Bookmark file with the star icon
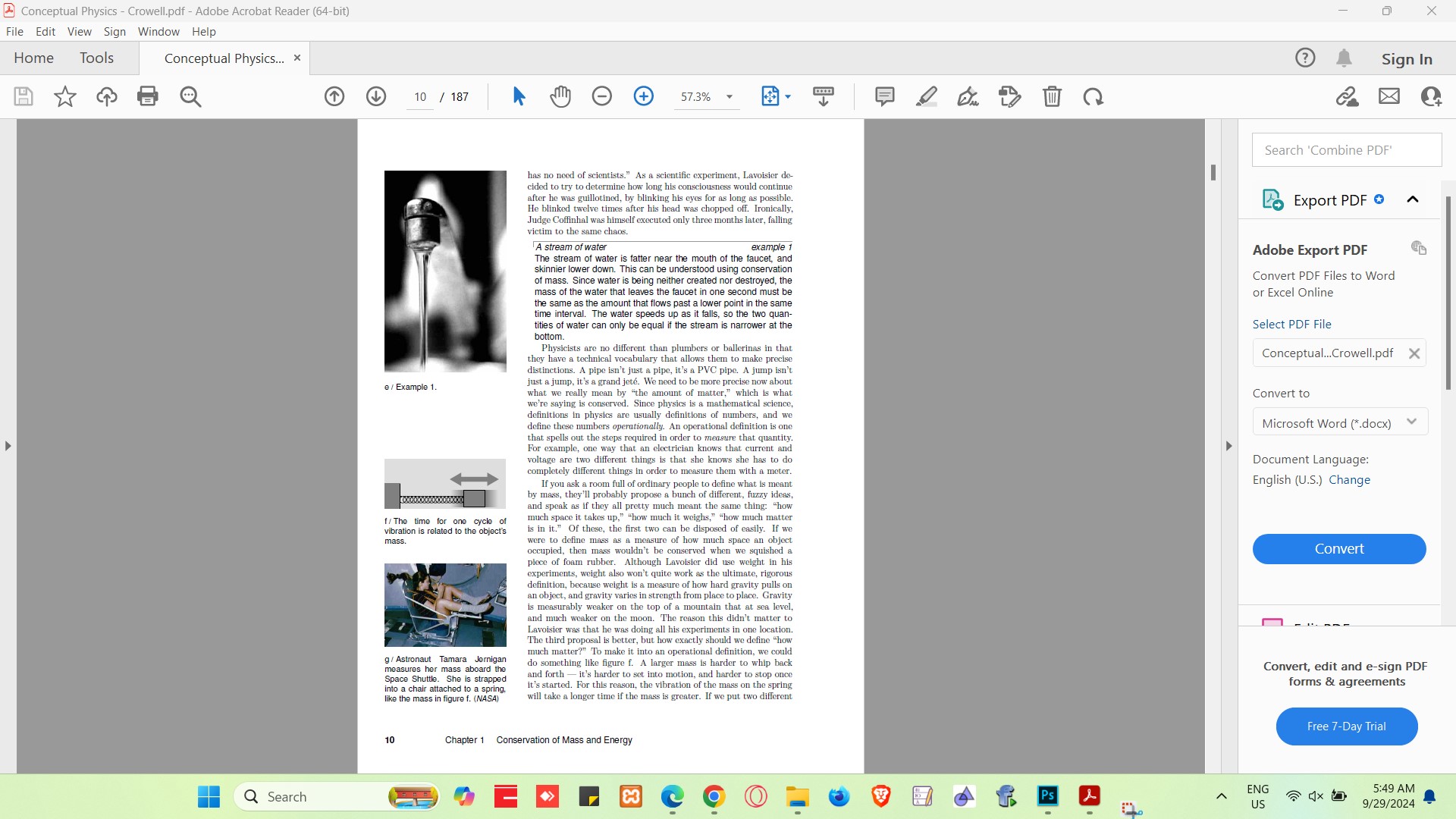 (x=65, y=96)
